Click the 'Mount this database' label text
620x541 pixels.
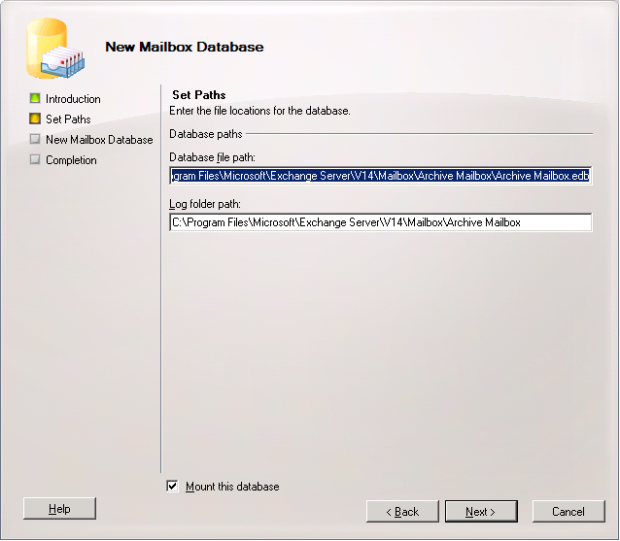tap(232, 487)
